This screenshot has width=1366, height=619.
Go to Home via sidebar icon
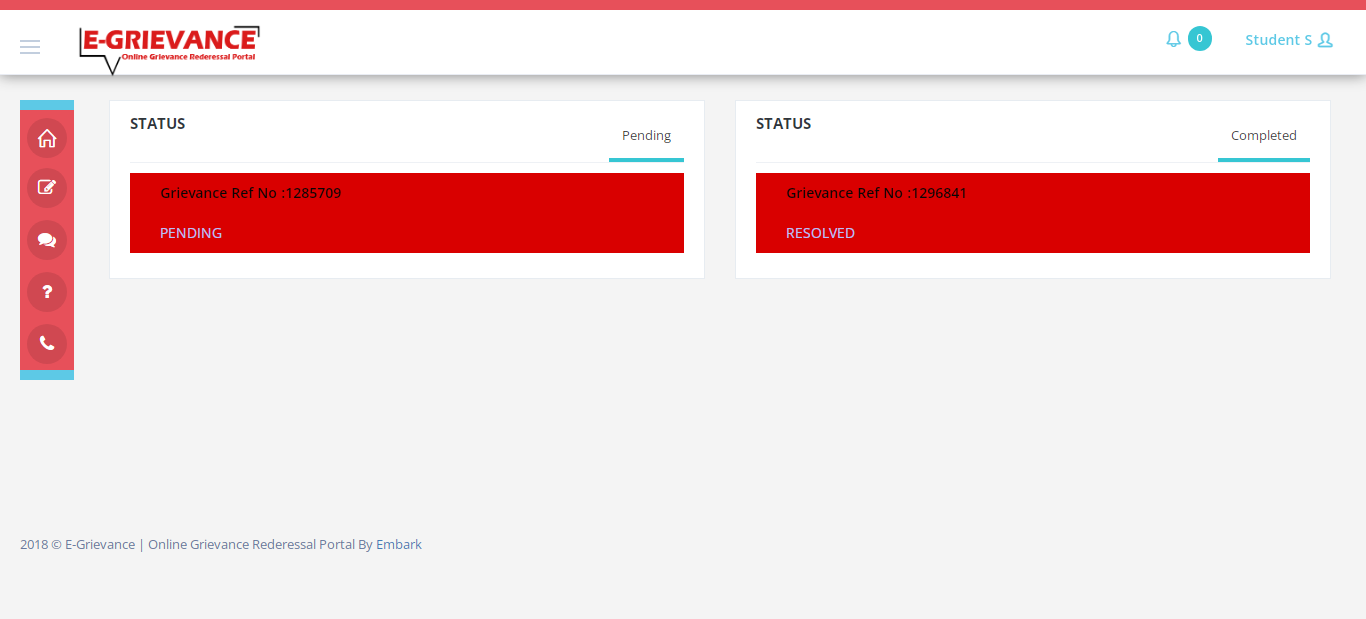point(47,139)
